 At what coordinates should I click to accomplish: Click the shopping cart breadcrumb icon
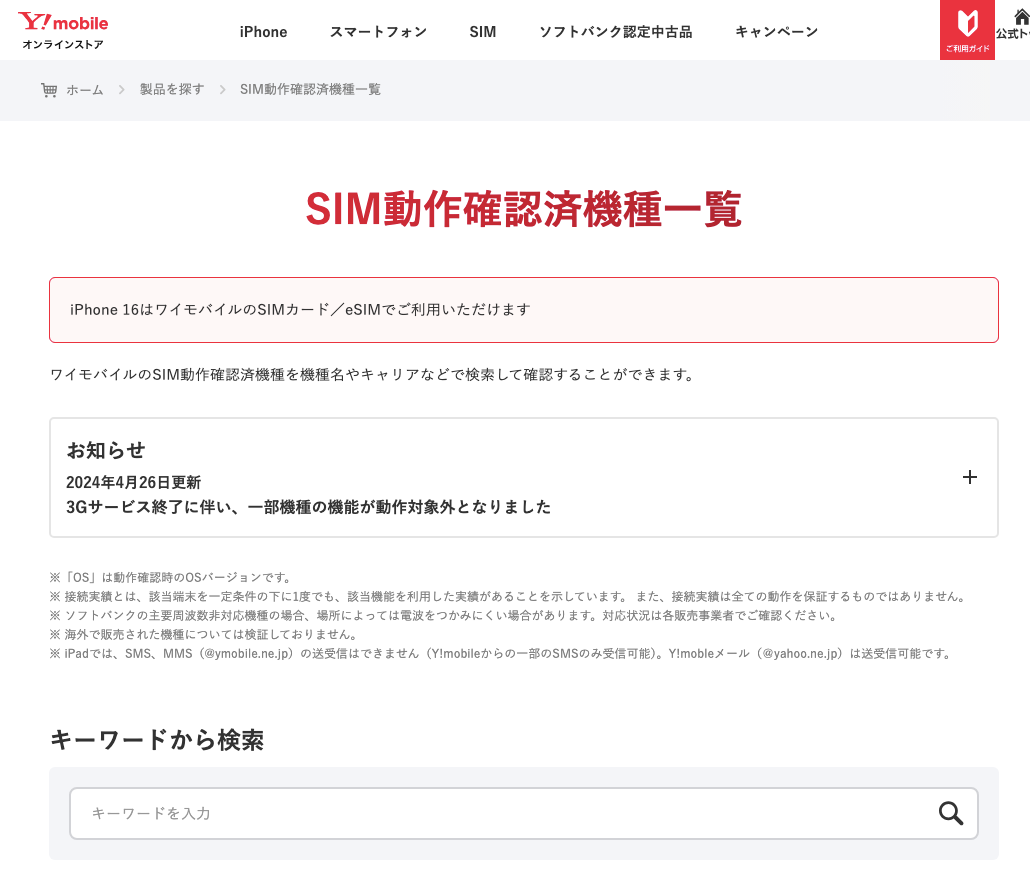pyautogui.click(x=50, y=89)
